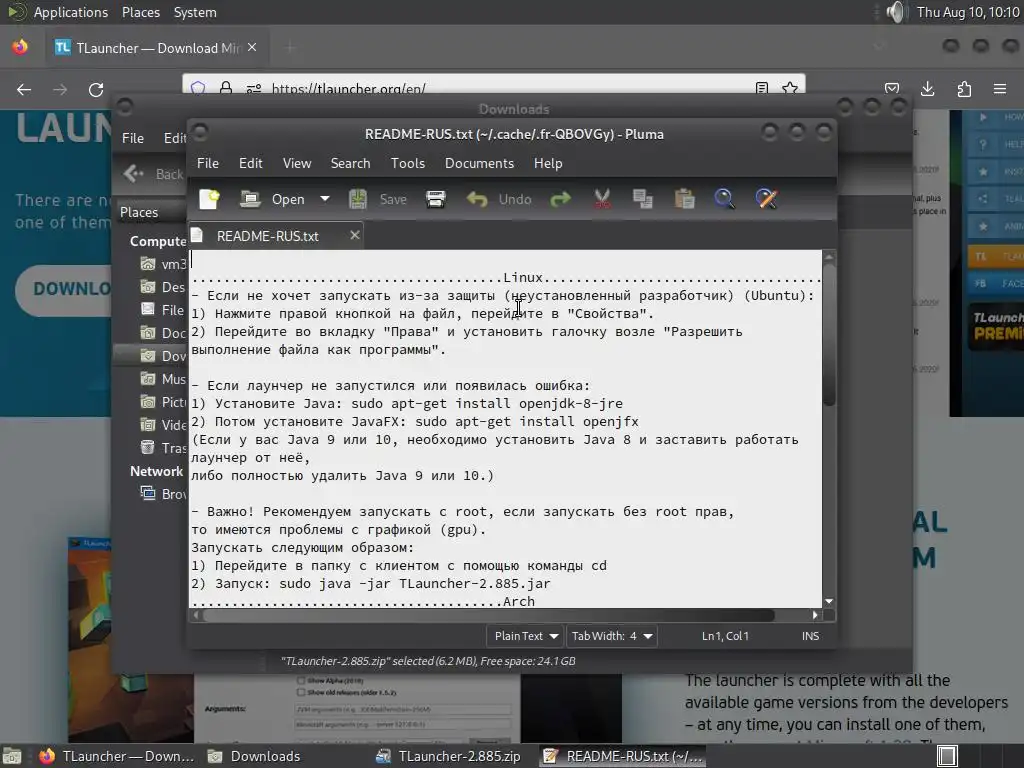Reload the TLauncher page in Firefox
Image resolution: width=1024 pixels, height=768 pixels.
96,89
